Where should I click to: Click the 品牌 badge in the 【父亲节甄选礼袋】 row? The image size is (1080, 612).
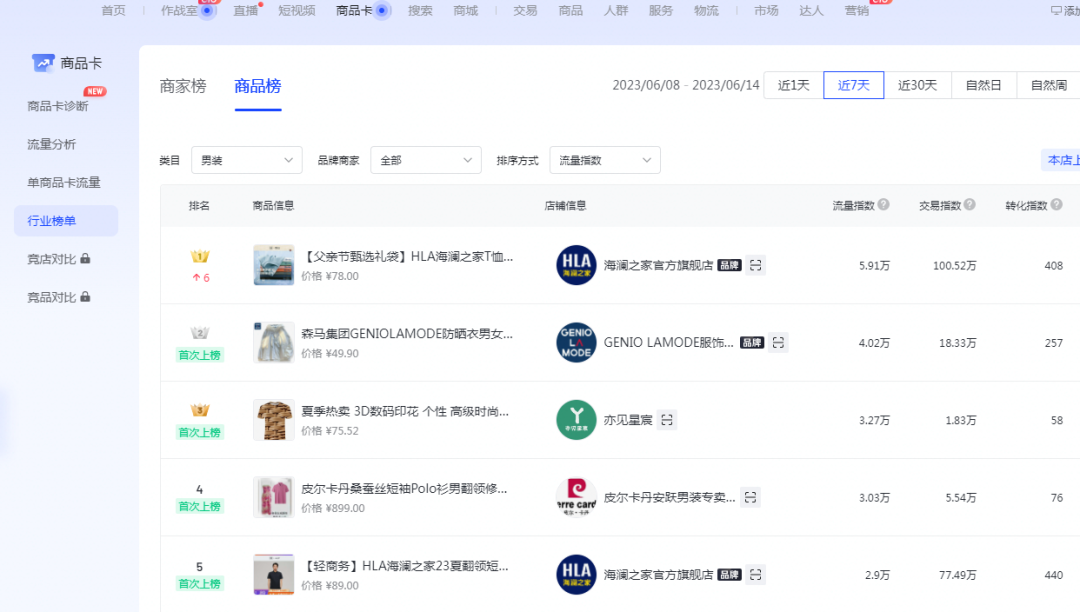tap(729, 266)
